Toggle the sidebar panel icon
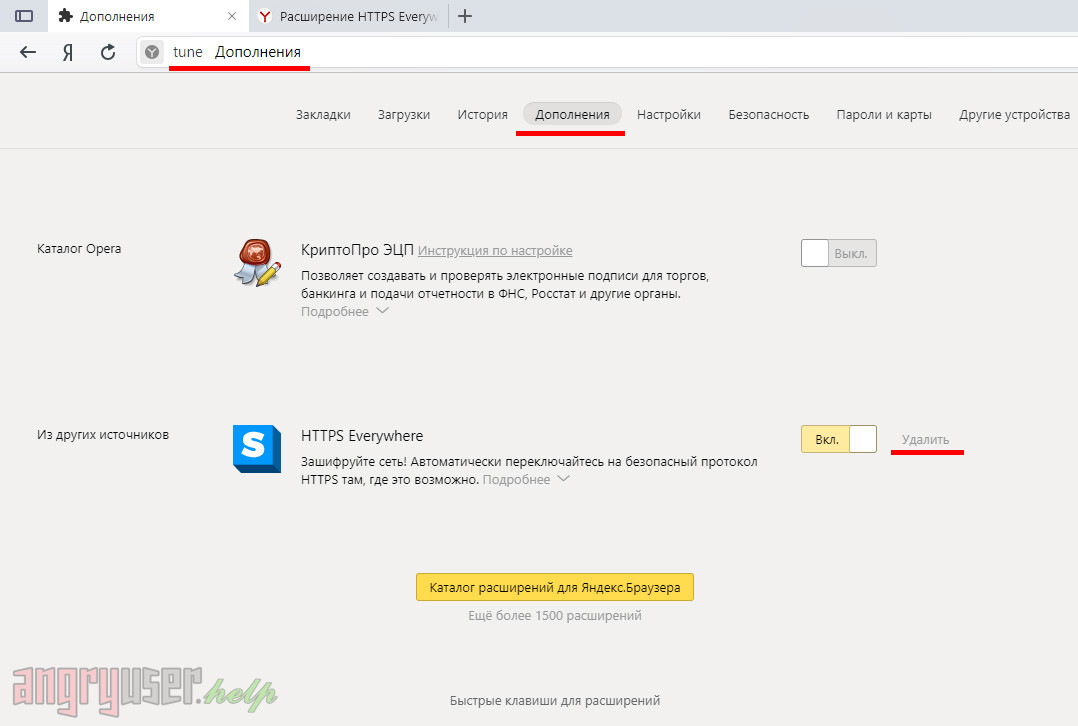This screenshot has height=726, width=1078. click(x=24, y=16)
